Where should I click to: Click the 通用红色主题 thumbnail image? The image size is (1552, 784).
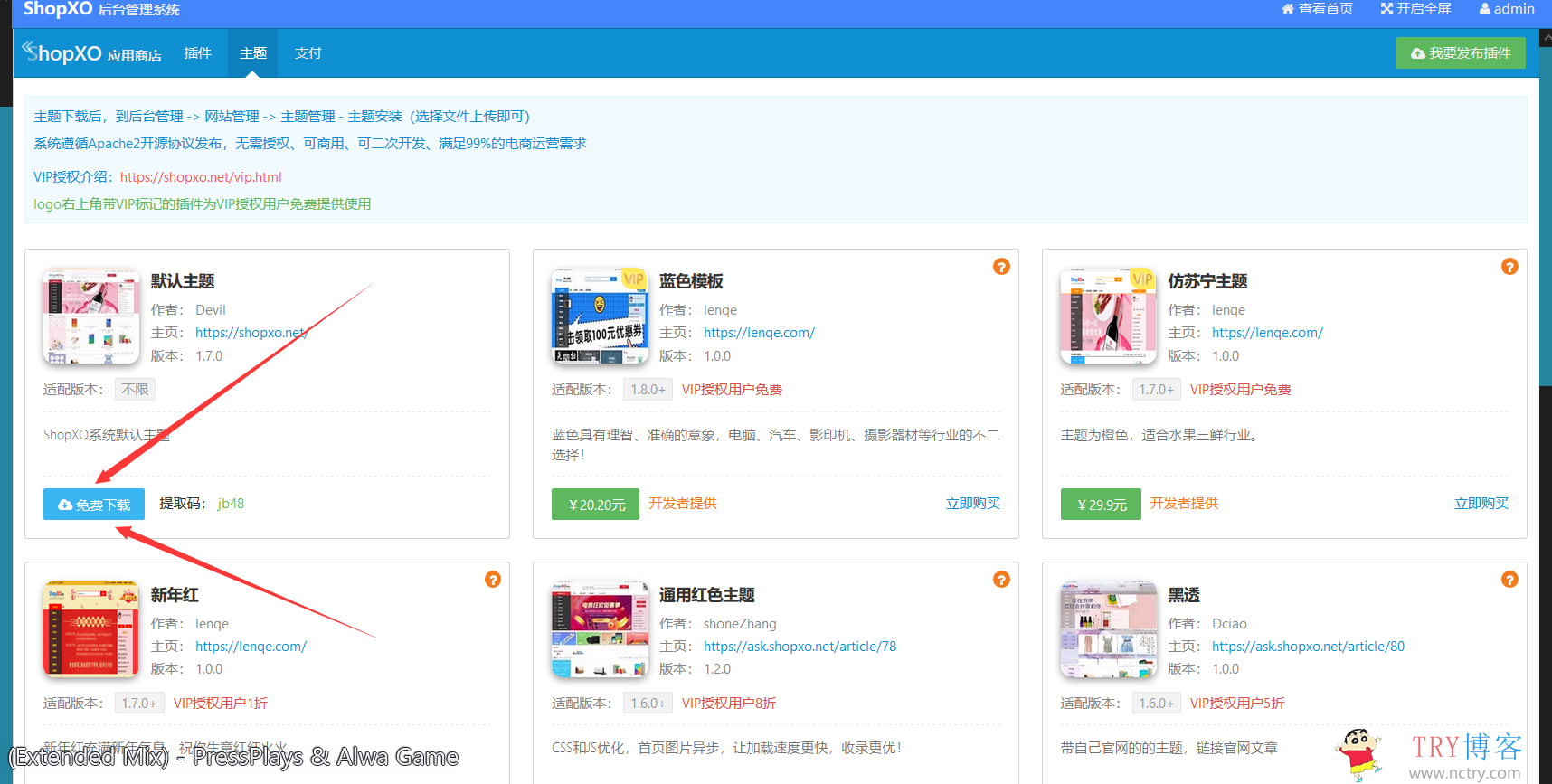pos(600,629)
